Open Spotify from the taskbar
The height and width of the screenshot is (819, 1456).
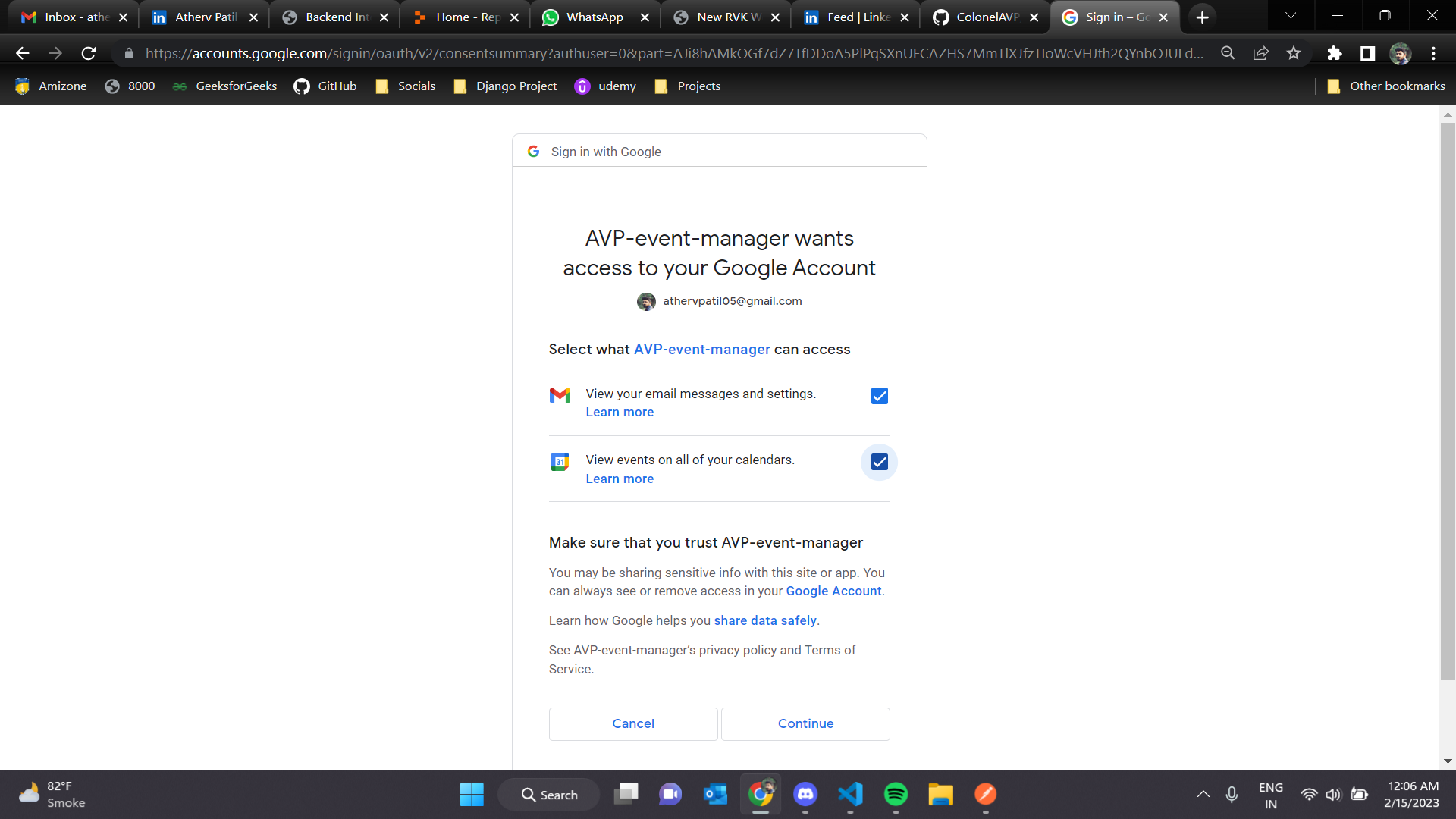(x=896, y=794)
